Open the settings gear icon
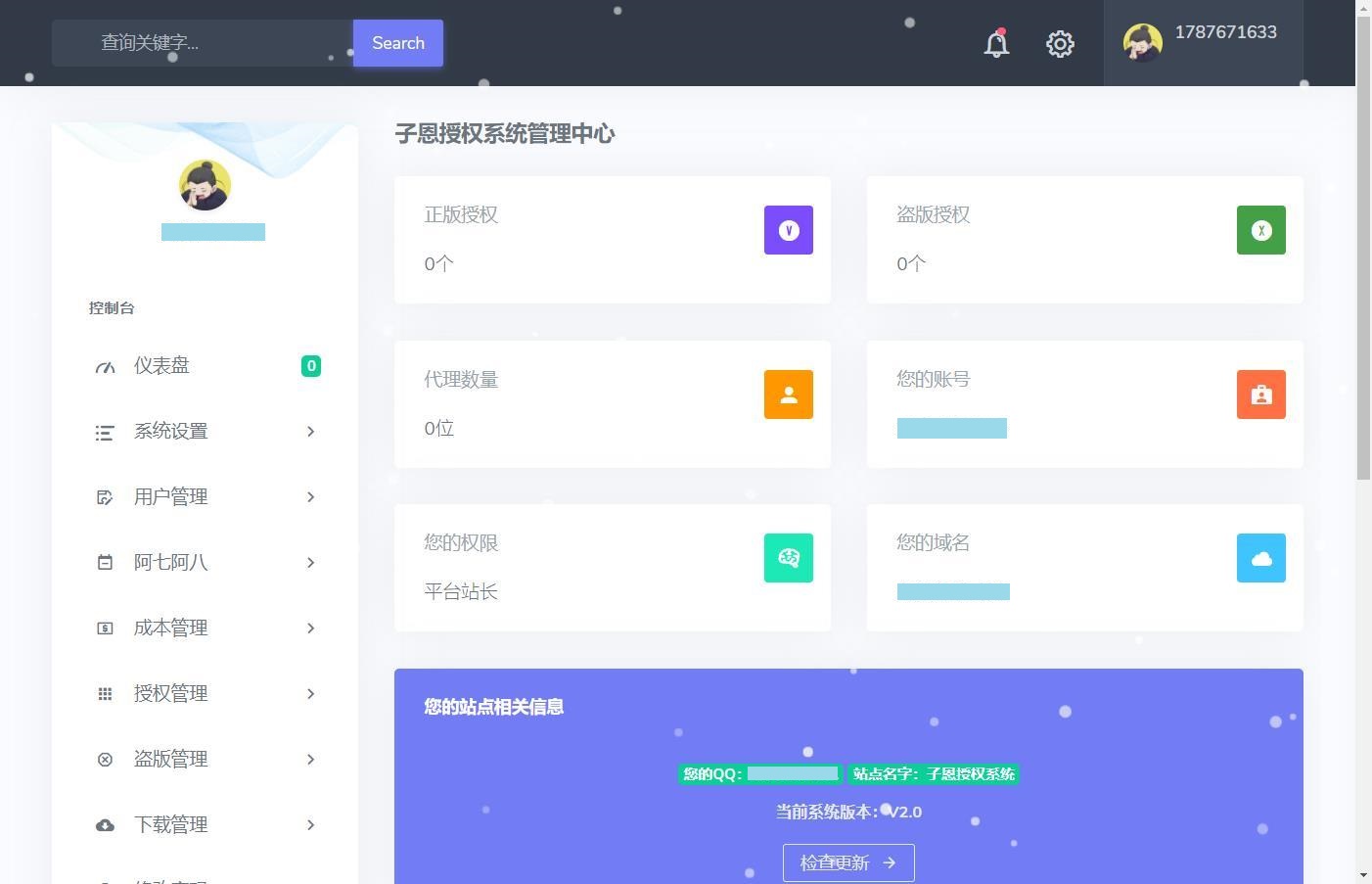 click(1060, 43)
